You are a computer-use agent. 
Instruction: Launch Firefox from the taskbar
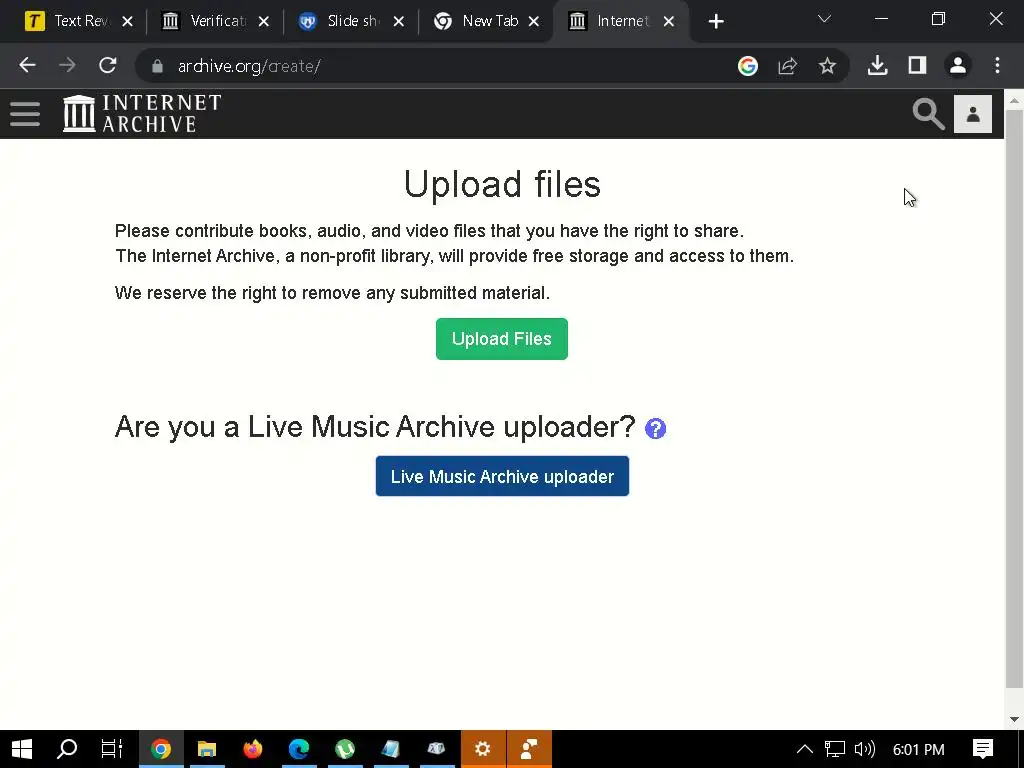point(253,749)
